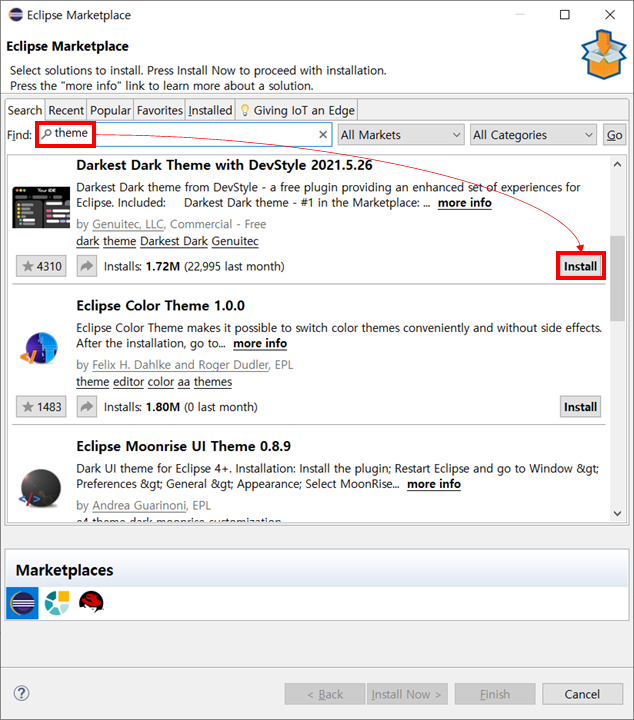Share the Darkest Dark Theme solution
Viewport: 634px width, 720px height.
pos(87,266)
